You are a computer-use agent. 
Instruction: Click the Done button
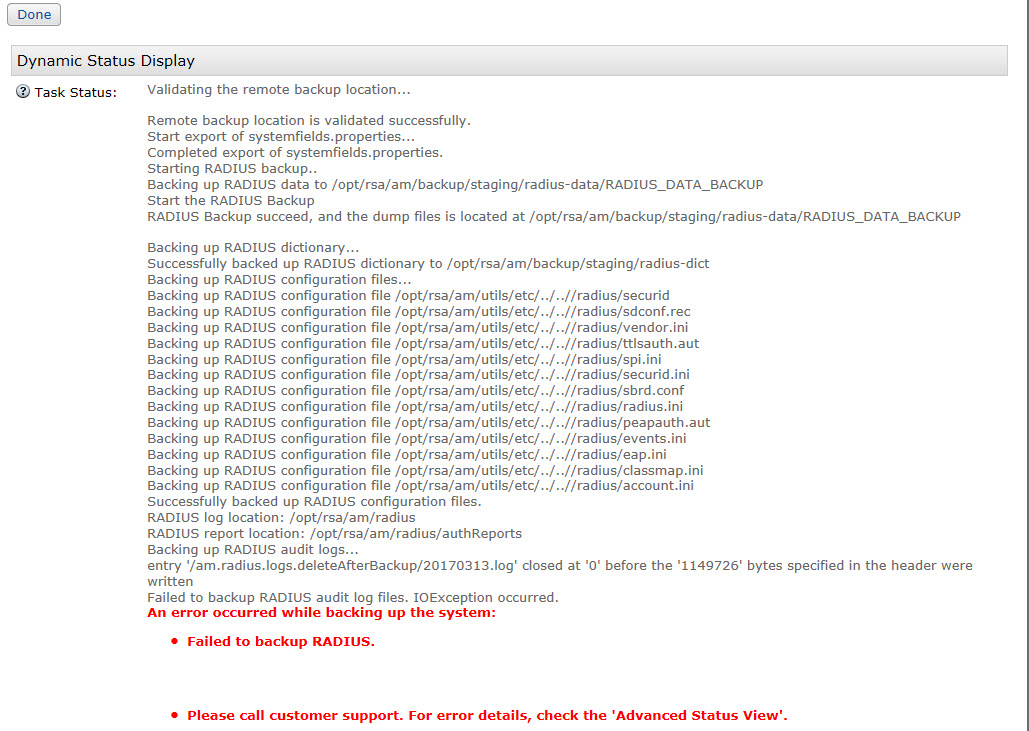tap(34, 14)
